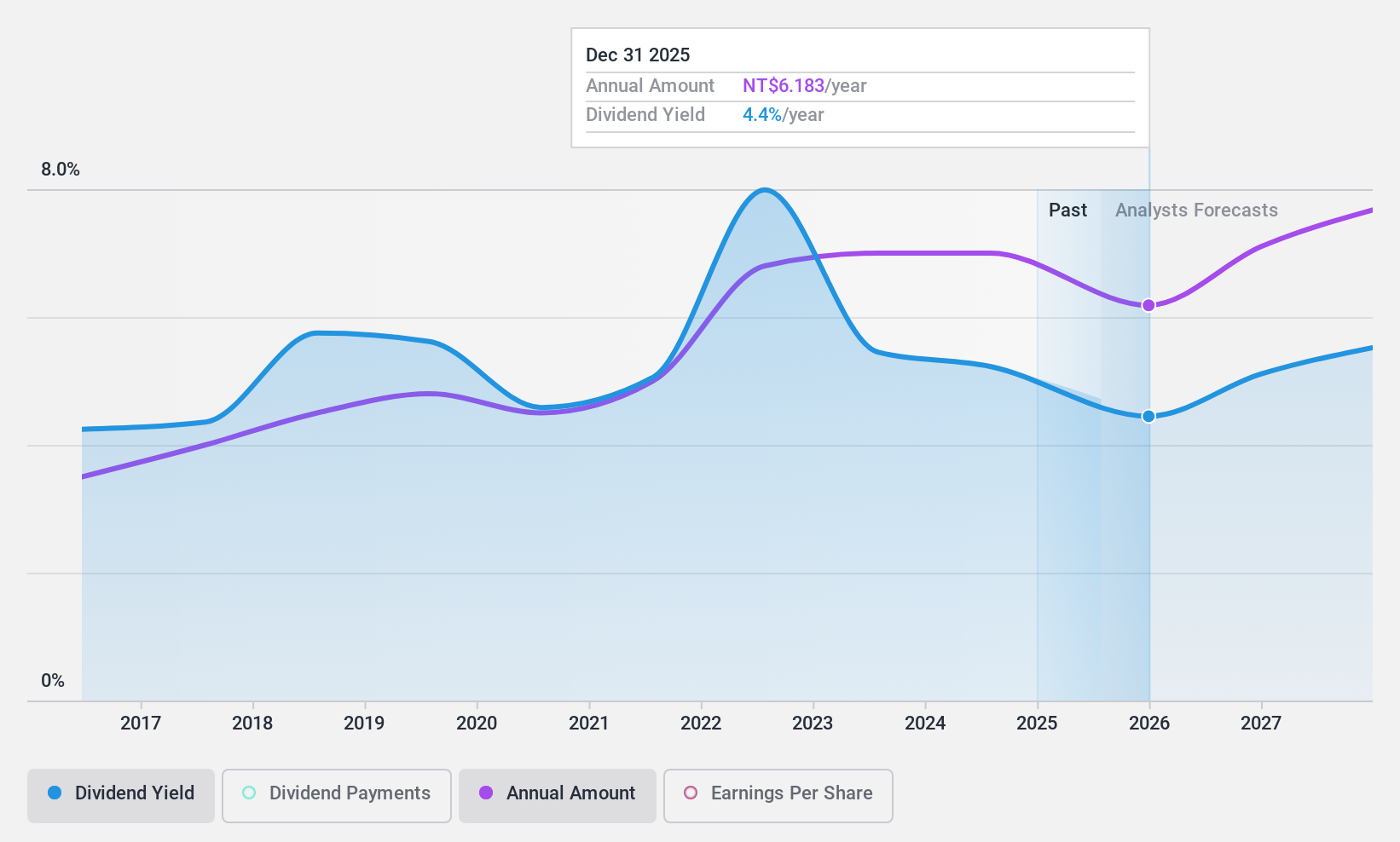Click the tooltip's Annual Amount row label
The image size is (1400, 842).
[x=650, y=86]
